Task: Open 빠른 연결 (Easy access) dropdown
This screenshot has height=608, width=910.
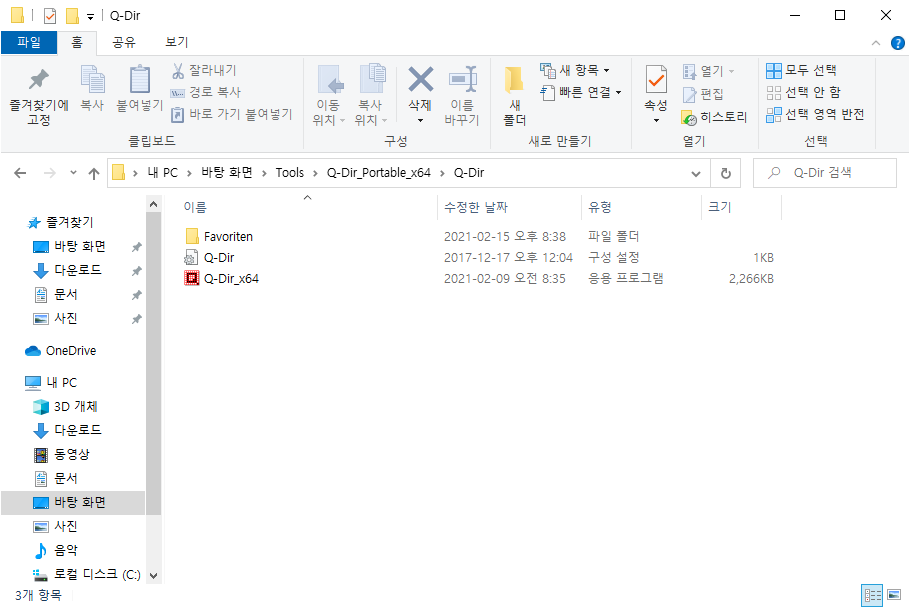Action: point(581,92)
